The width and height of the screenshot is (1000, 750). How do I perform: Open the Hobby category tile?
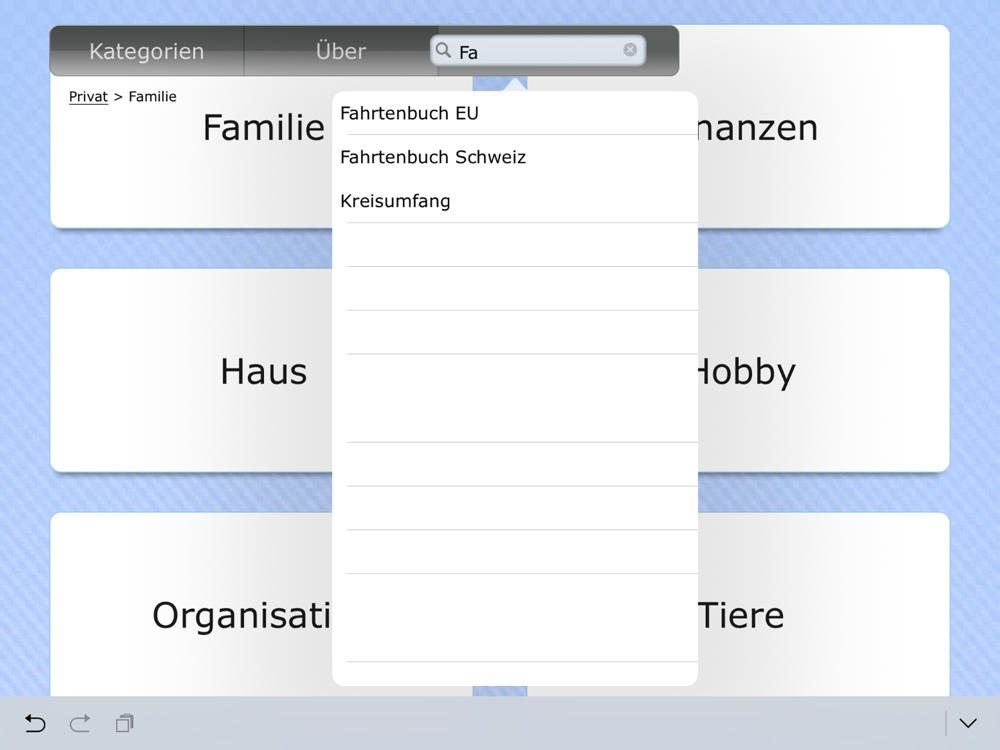823,371
